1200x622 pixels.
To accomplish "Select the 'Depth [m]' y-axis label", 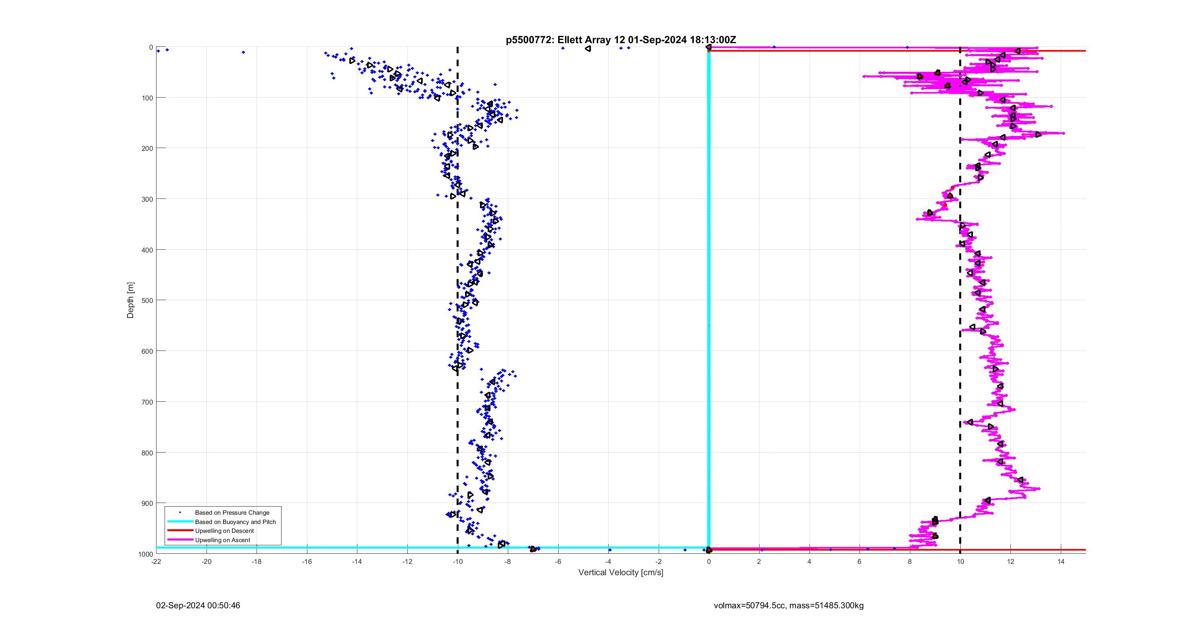I will coord(131,300).
